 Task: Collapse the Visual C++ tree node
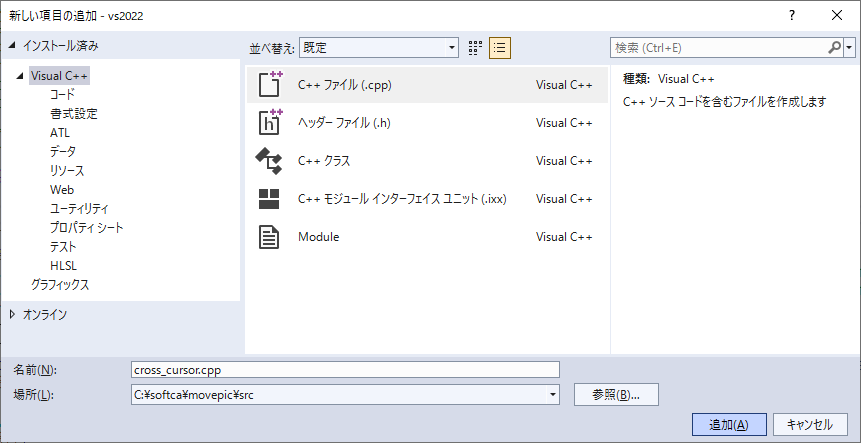coord(21,75)
